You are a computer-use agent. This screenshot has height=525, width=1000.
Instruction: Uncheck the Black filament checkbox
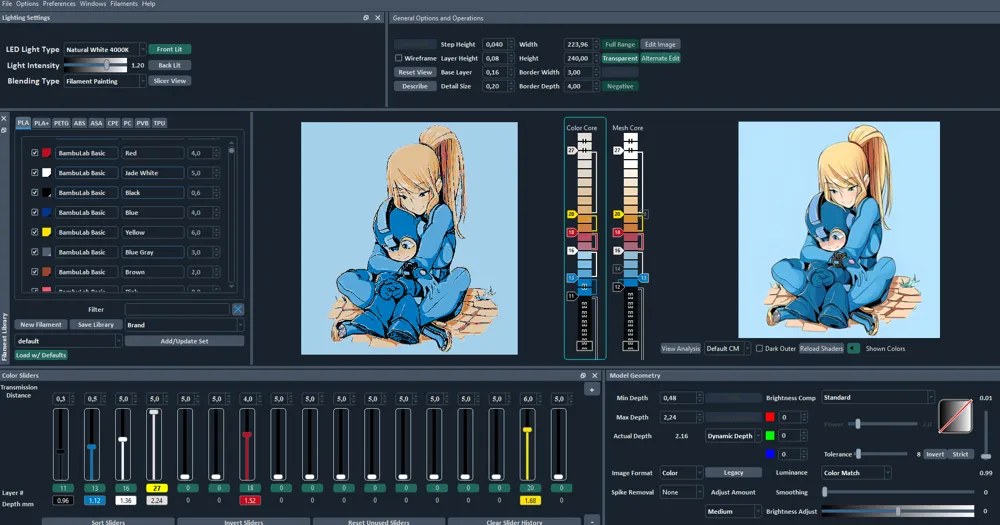point(35,193)
